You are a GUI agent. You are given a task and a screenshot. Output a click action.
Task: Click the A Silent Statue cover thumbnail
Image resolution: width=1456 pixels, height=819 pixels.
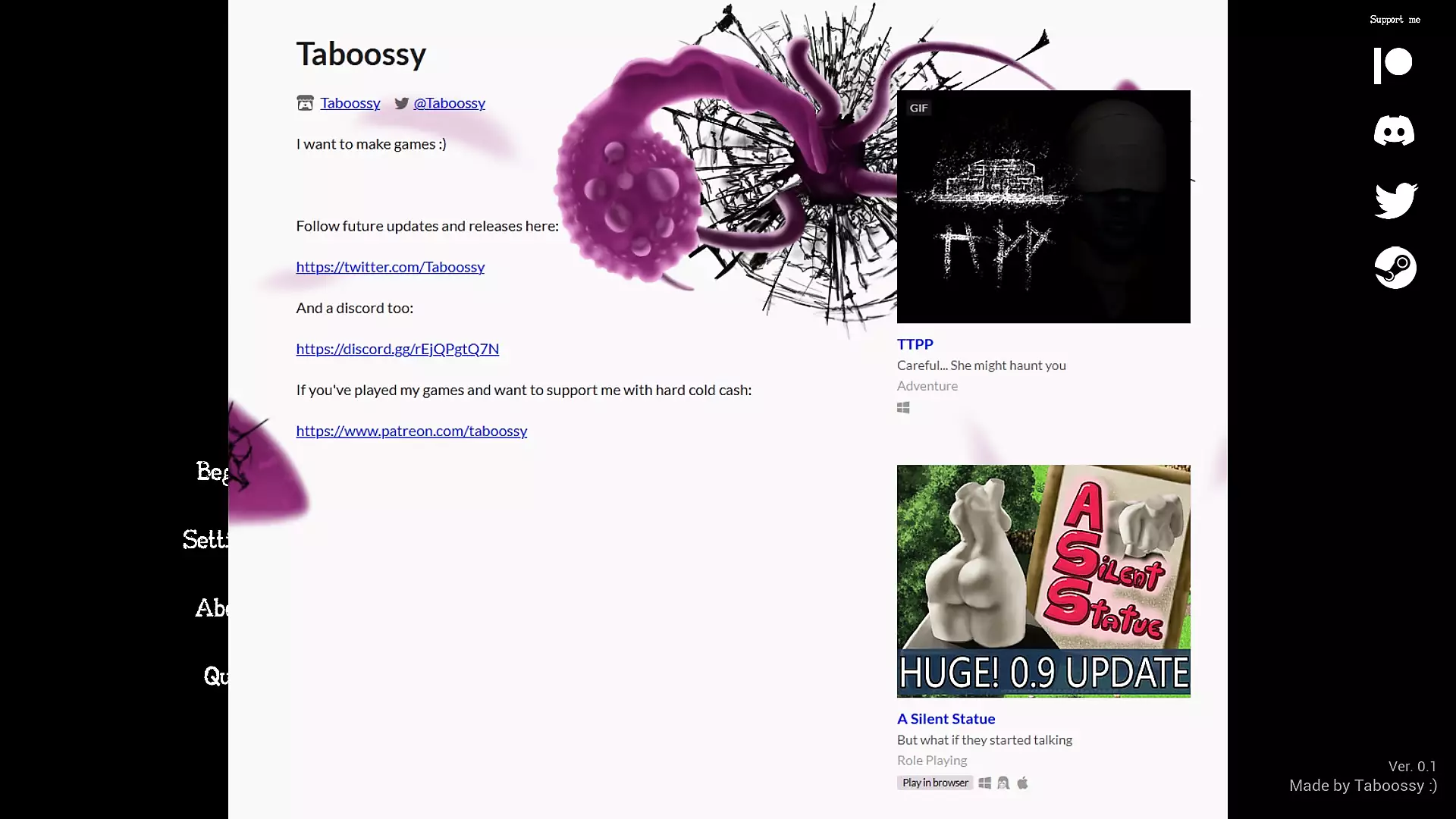point(1043,581)
